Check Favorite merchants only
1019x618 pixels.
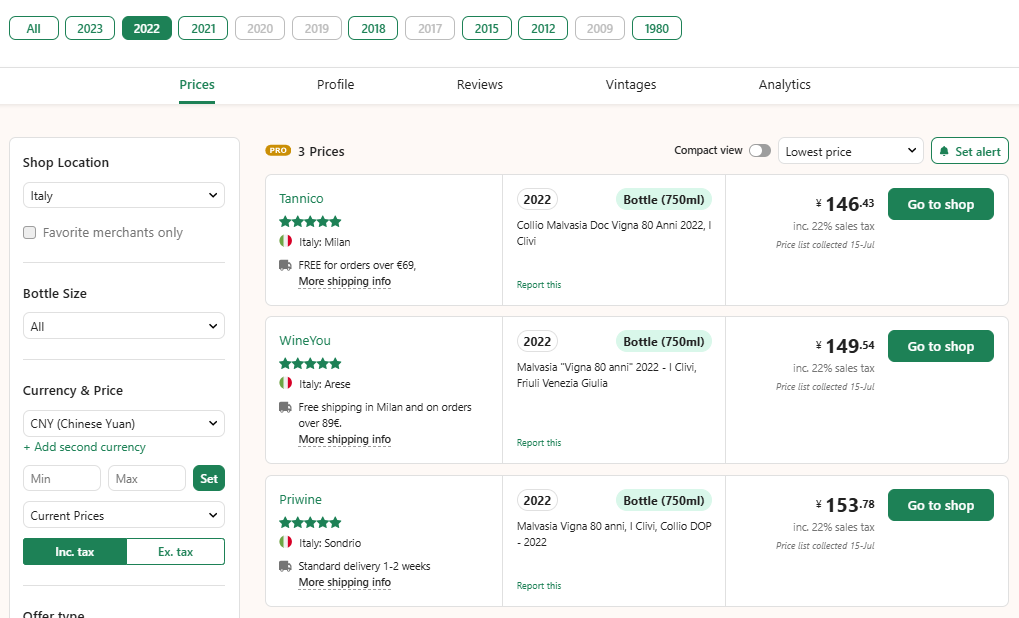tap(29, 233)
